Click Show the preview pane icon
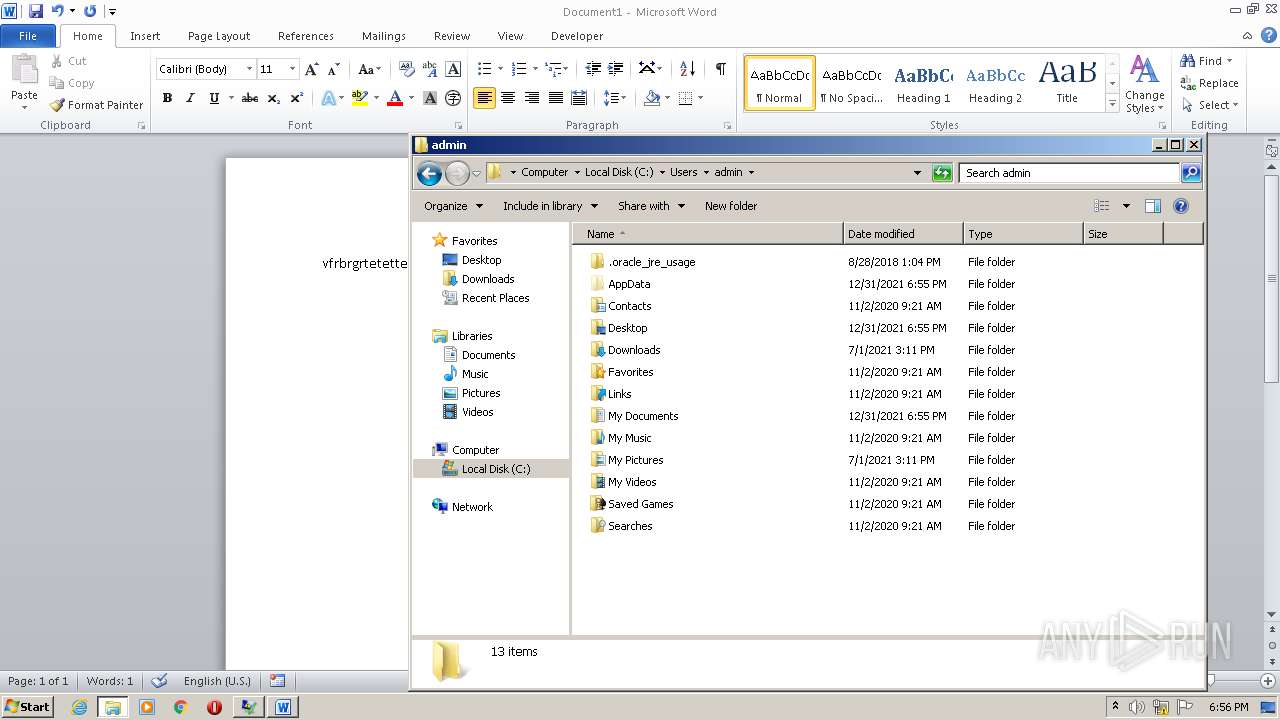Viewport: 1280px width, 720px height. click(x=1153, y=206)
